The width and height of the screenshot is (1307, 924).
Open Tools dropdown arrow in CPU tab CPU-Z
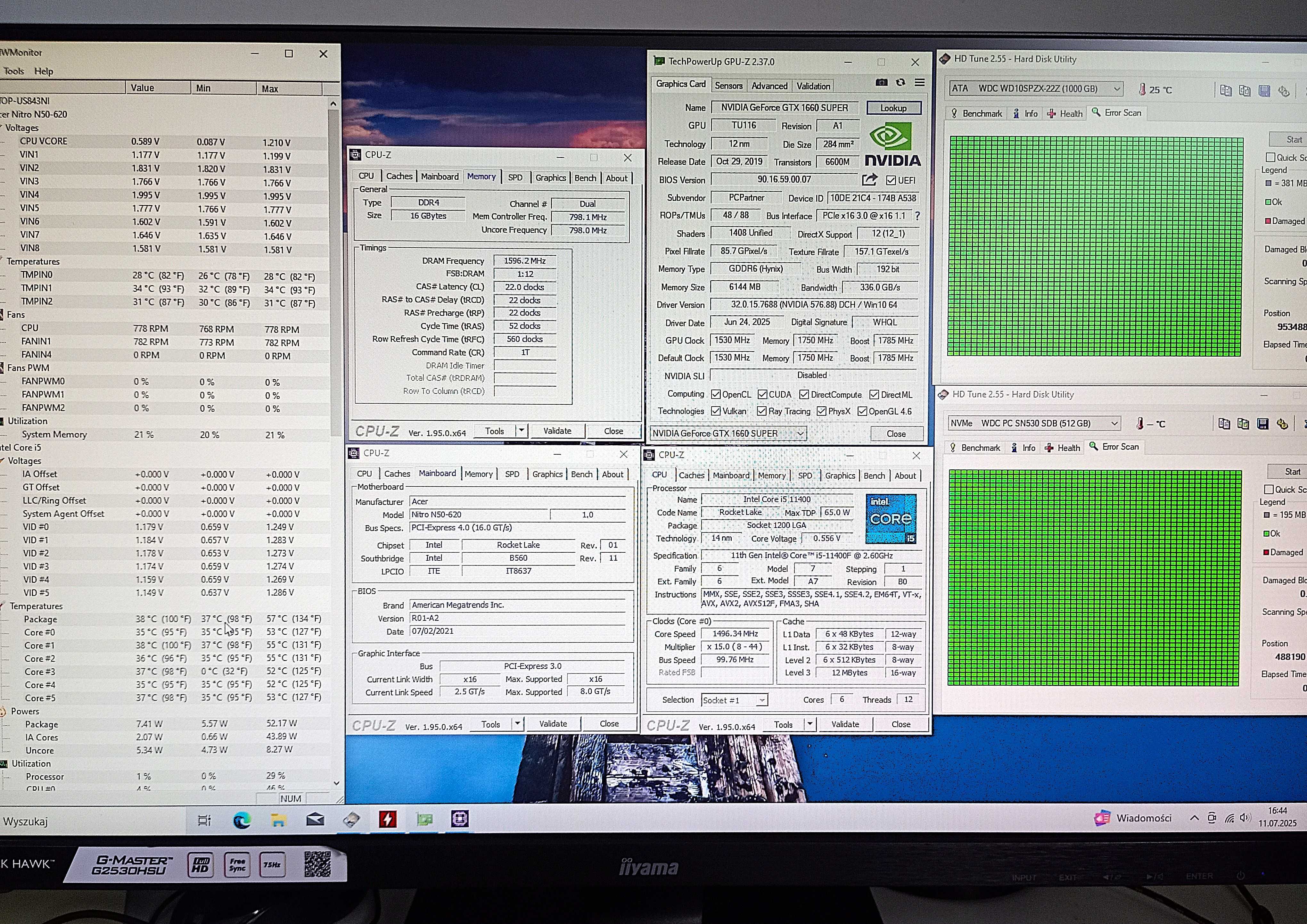[810, 724]
